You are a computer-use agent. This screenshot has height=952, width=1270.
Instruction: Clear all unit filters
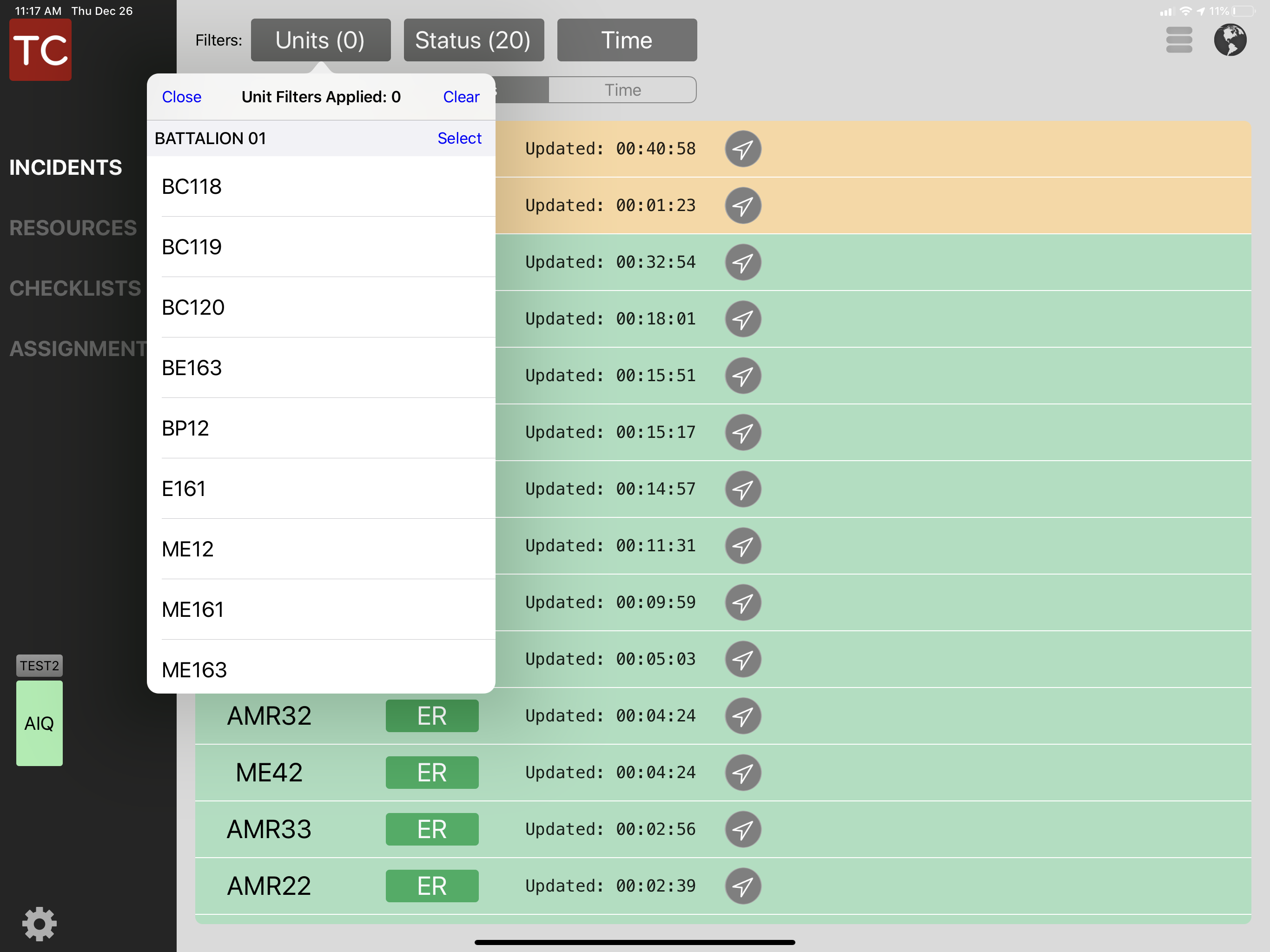pos(461,97)
